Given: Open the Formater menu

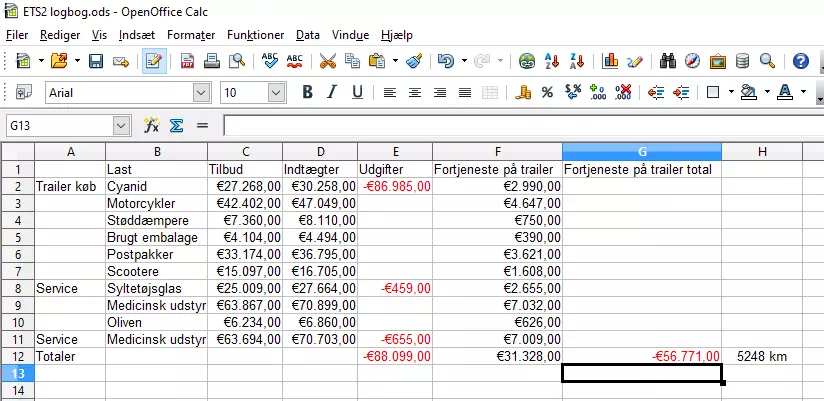Looking at the screenshot, I should [x=191, y=35].
